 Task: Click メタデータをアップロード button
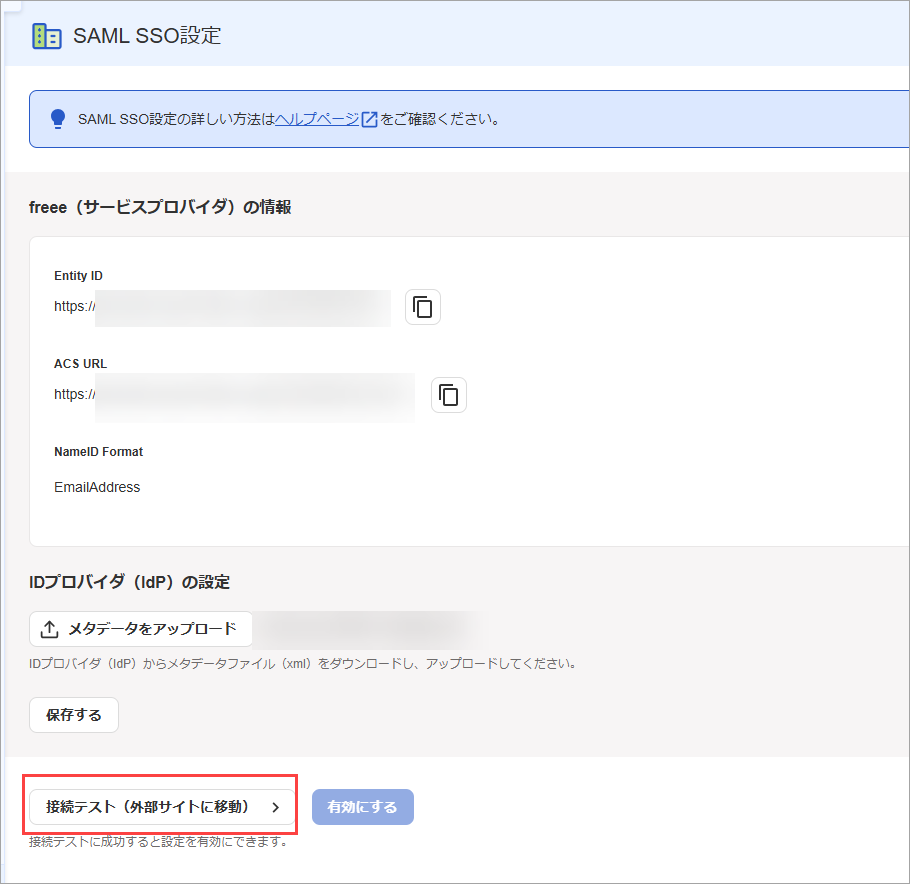pyautogui.click(x=141, y=629)
